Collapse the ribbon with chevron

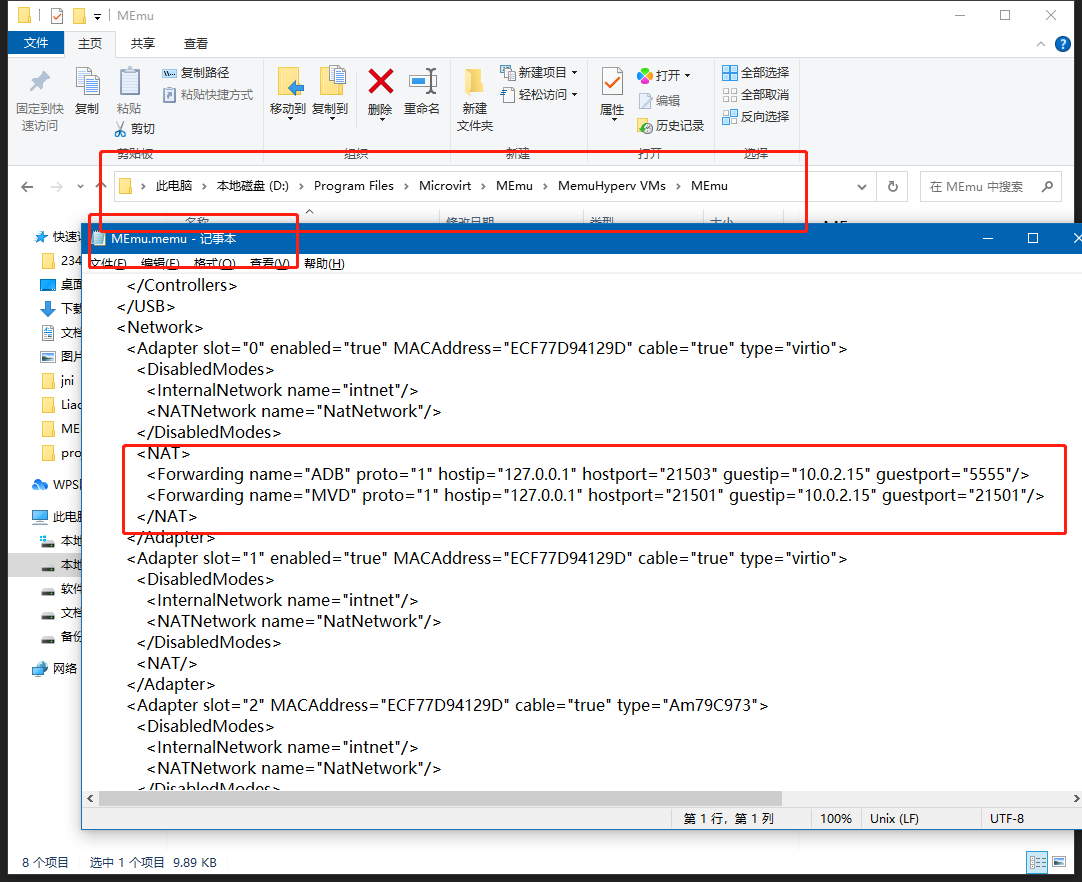point(1040,44)
